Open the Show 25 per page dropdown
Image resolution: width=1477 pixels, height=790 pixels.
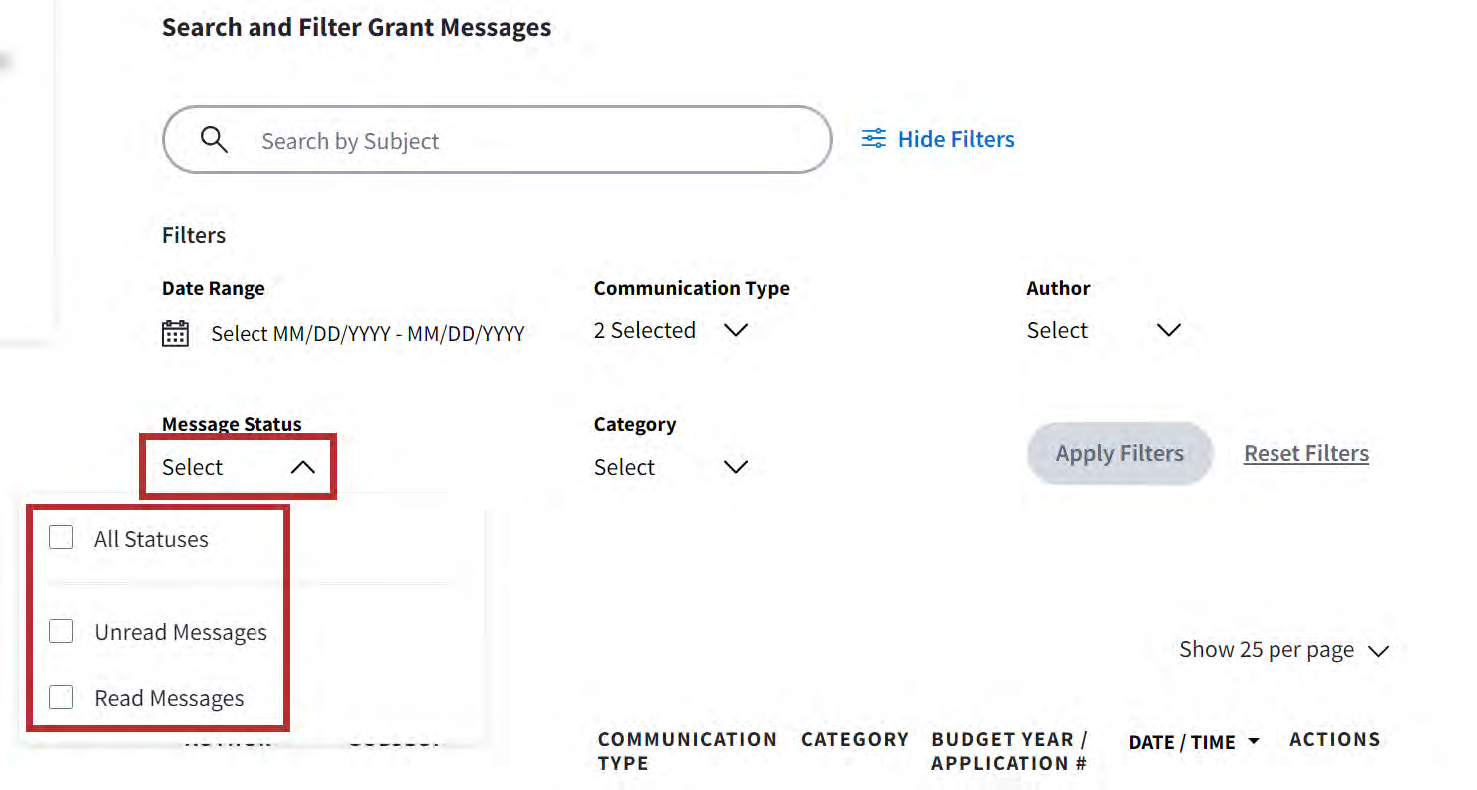[1283, 650]
